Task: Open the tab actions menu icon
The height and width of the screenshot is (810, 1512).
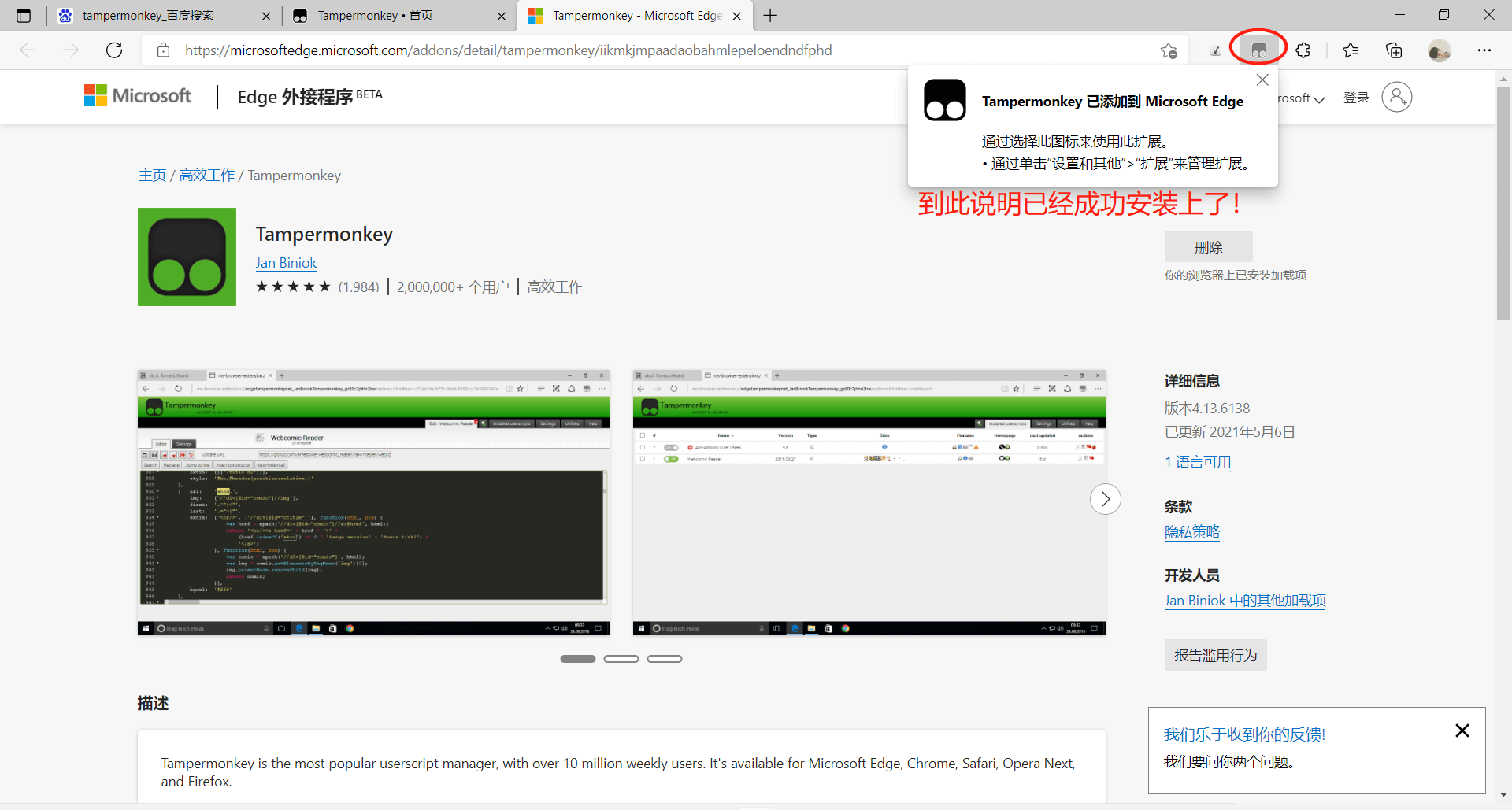Action: click(x=24, y=16)
